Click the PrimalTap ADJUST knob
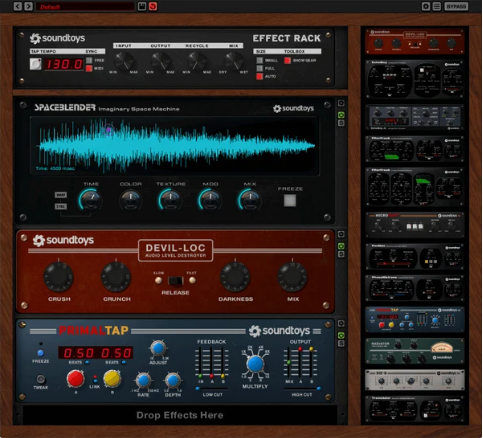This screenshot has height=438, width=483. 158,348
